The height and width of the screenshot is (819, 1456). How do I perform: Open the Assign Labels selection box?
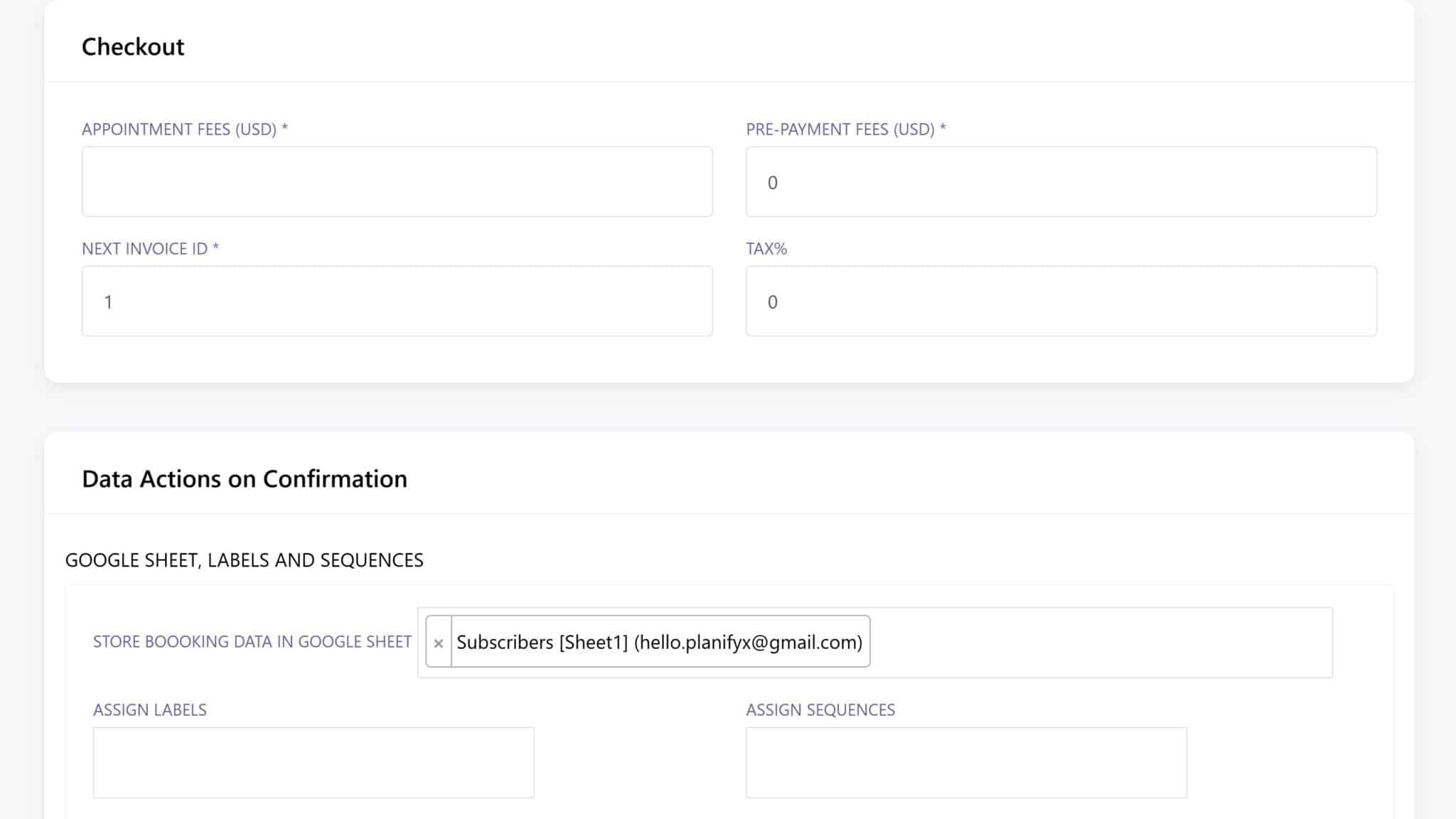click(313, 762)
